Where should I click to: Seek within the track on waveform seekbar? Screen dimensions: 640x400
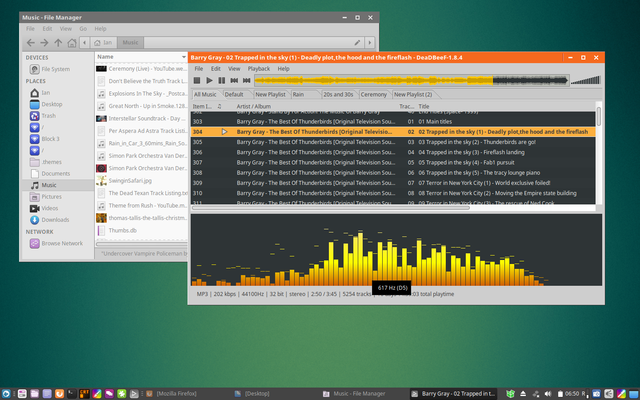[x=411, y=80]
